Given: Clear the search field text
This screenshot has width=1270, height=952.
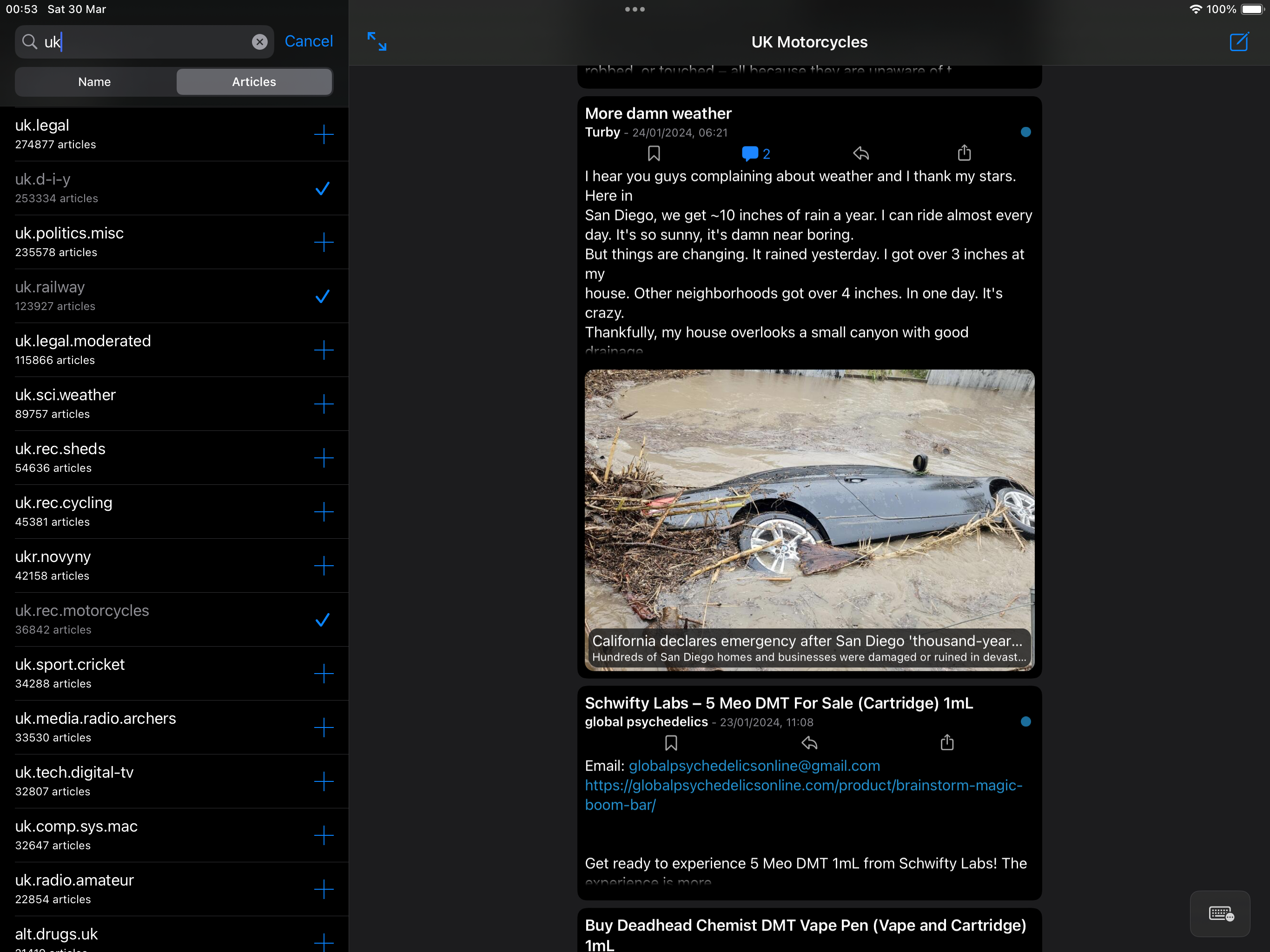Looking at the screenshot, I should point(259,41).
